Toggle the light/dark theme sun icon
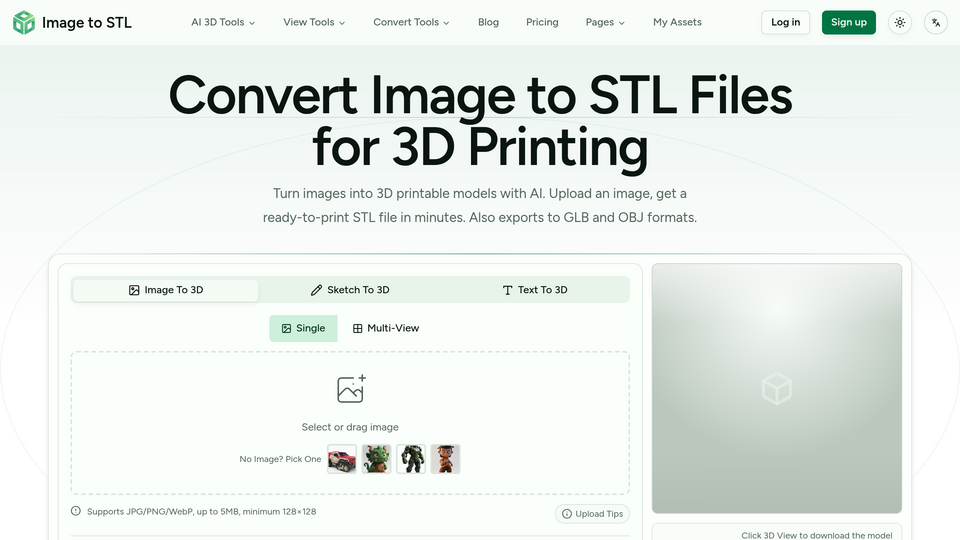 (899, 23)
